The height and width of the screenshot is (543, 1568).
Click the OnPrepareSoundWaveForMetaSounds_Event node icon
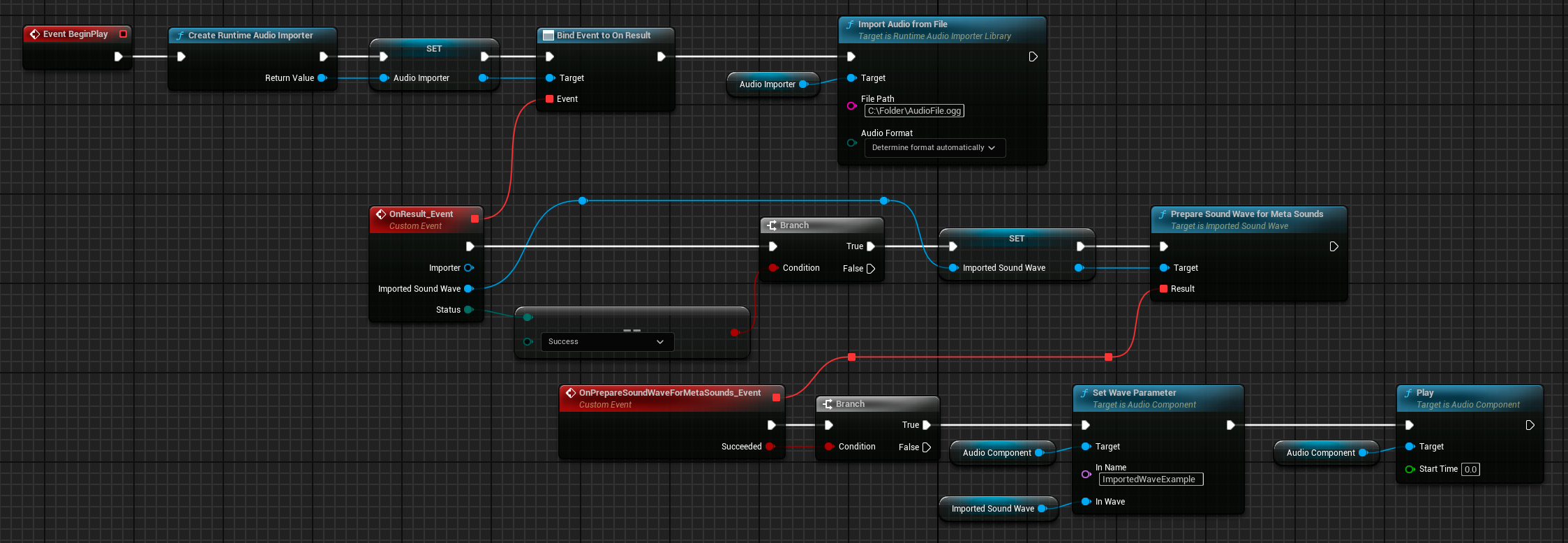point(571,393)
